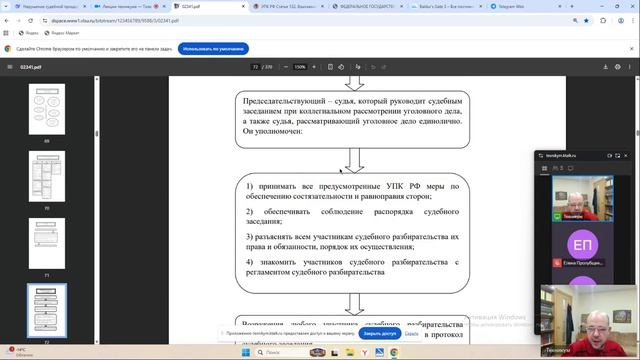The height and width of the screenshot is (360, 640).
Task: Select page 71 thumbnail
Action: (47, 243)
